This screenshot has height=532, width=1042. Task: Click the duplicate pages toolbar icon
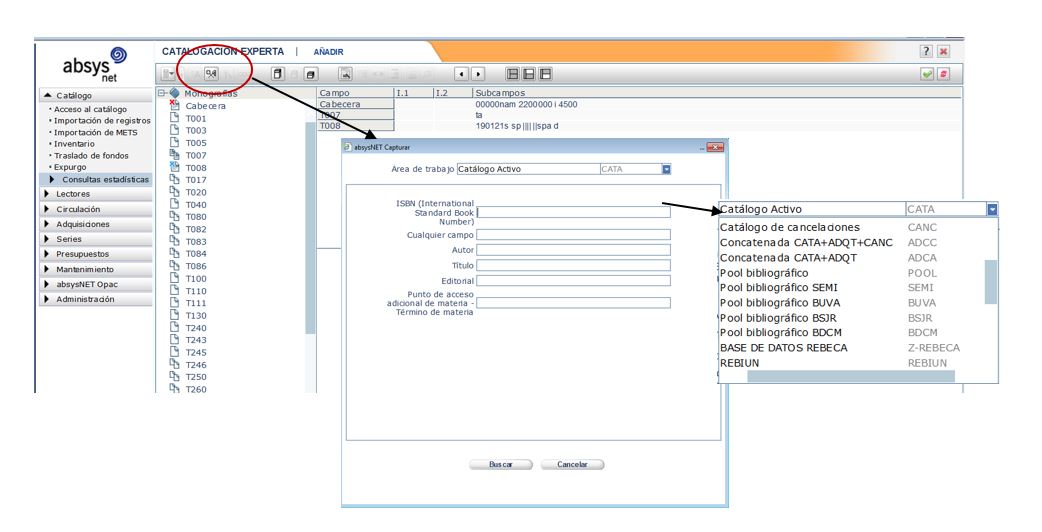pyautogui.click(x=311, y=74)
